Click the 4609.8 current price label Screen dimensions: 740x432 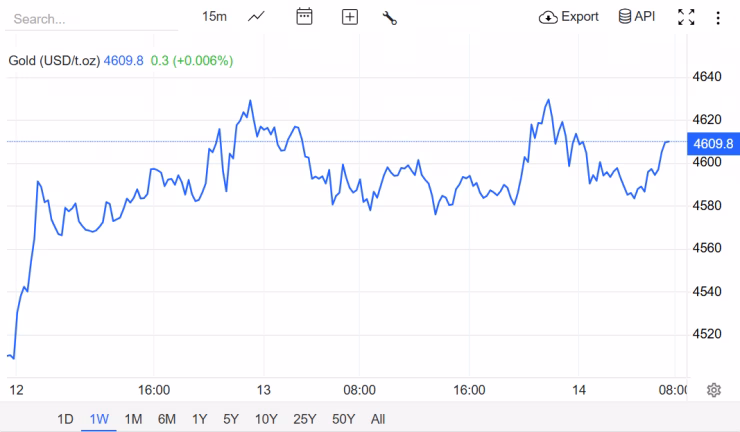click(x=713, y=143)
